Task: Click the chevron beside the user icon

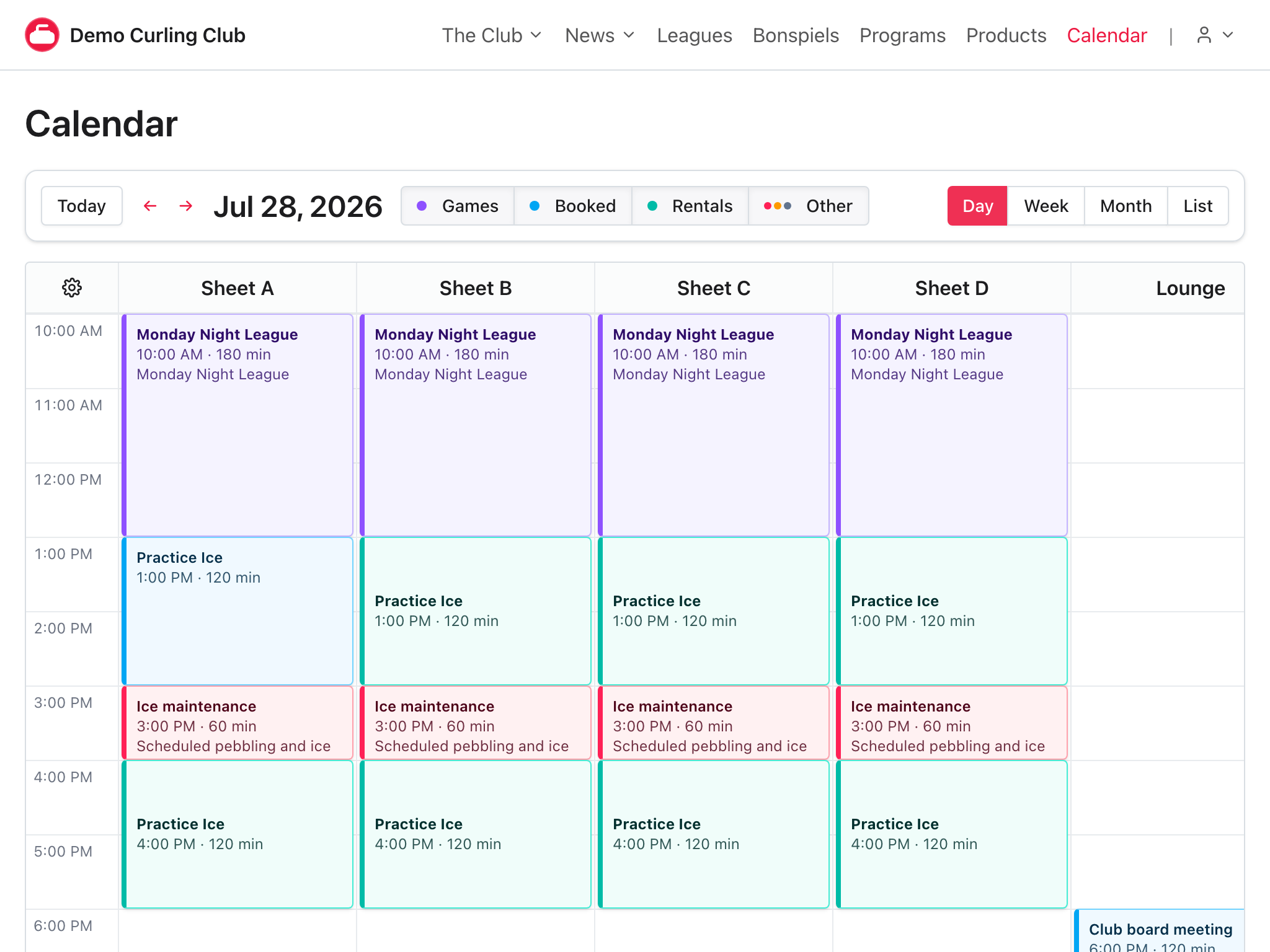Action: pos(1228,35)
